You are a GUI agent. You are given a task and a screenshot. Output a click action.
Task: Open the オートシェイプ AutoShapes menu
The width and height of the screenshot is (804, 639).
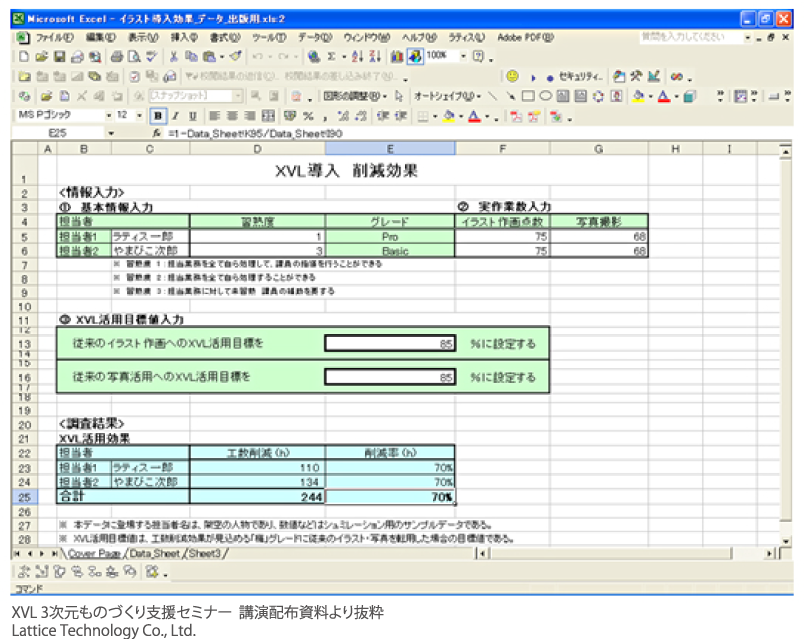pos(447,96)
